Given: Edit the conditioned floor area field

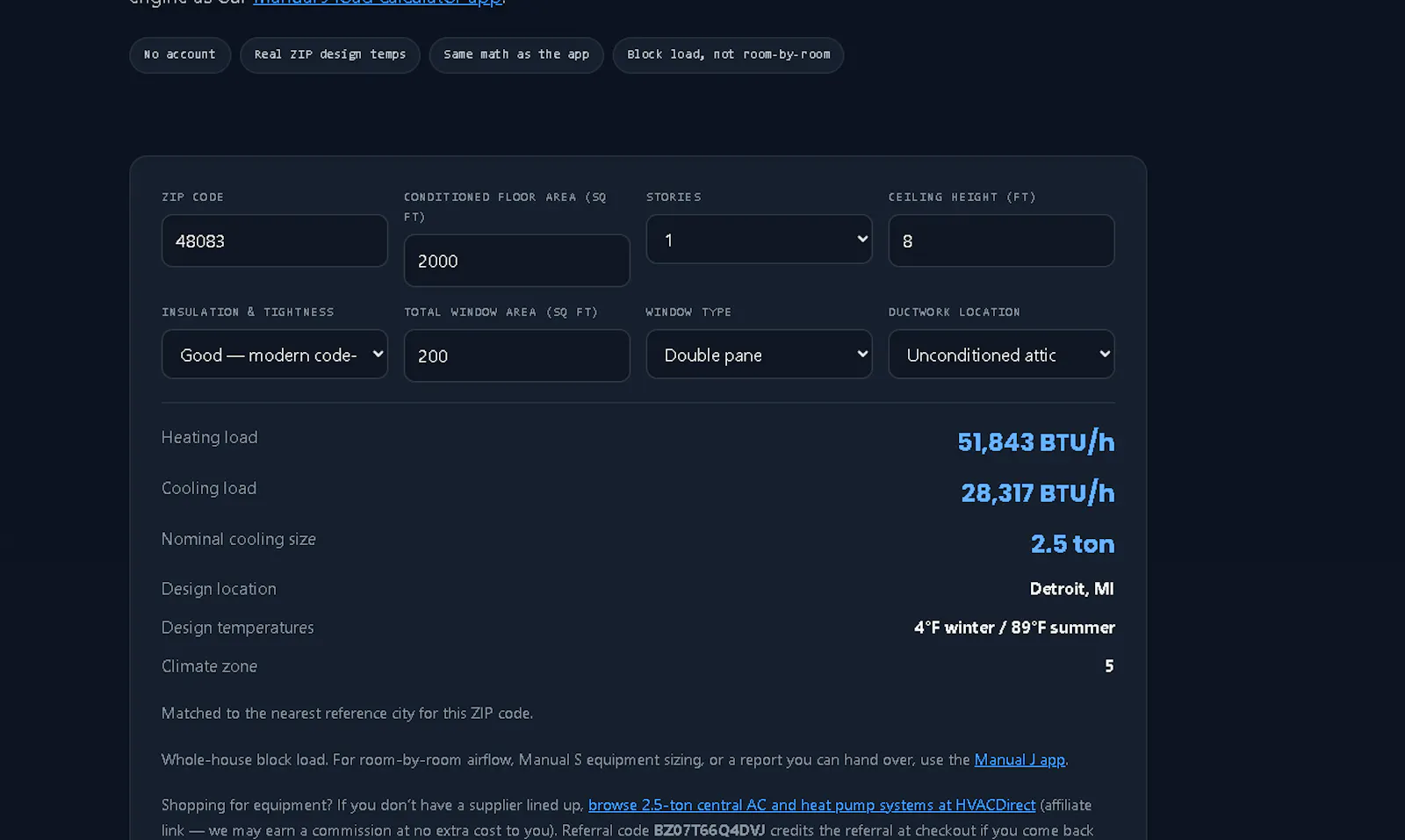Looking at the screenshot, I should click(516, 261).
